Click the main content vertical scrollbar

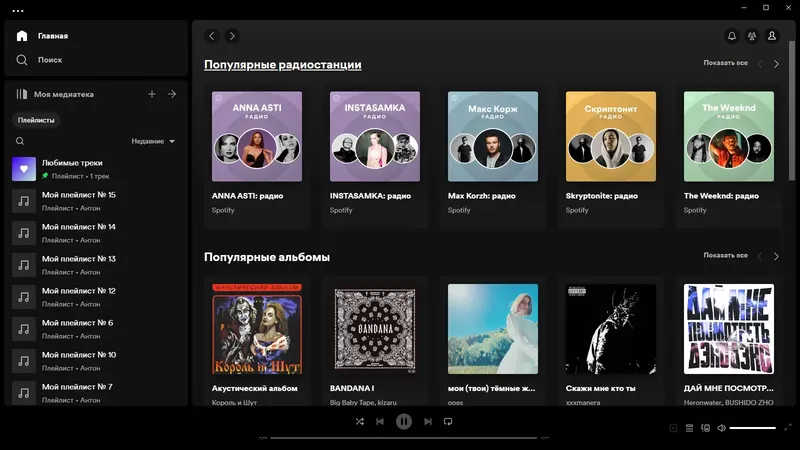click(792, 111)
